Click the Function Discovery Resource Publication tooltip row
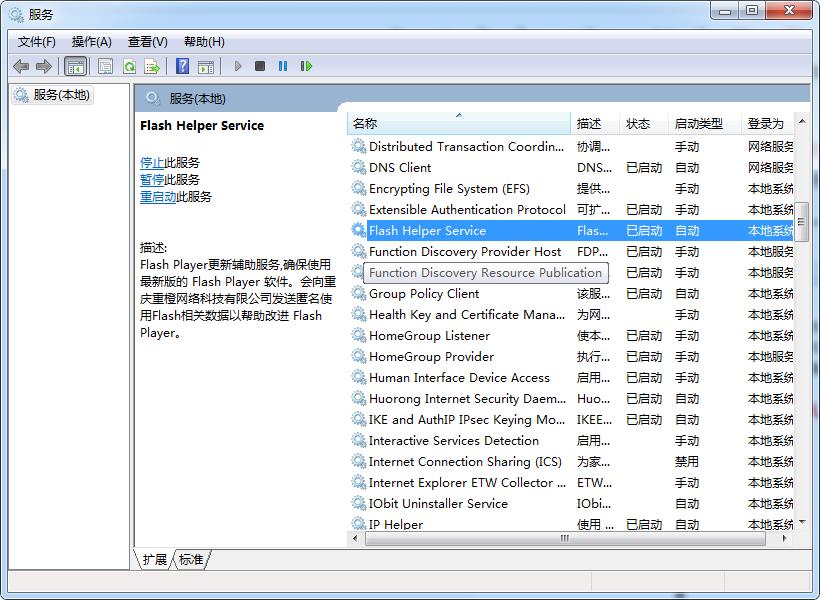This screenshot has height=600, width=820. (486, 273)
